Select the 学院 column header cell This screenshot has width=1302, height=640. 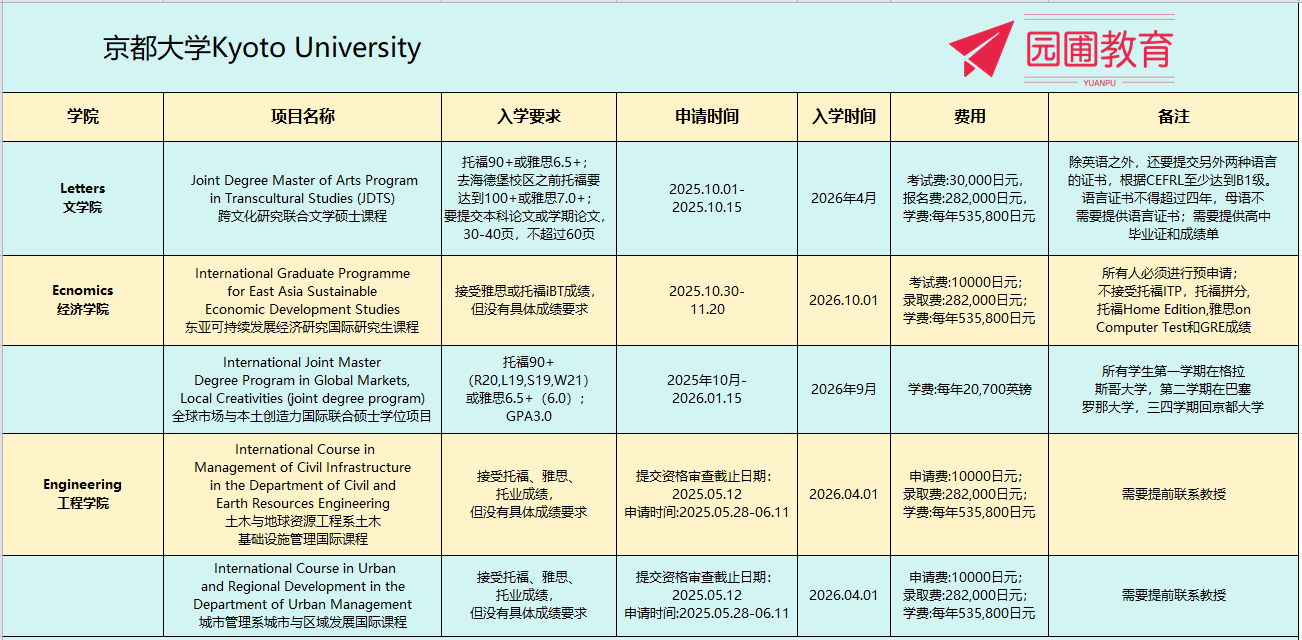83,117
